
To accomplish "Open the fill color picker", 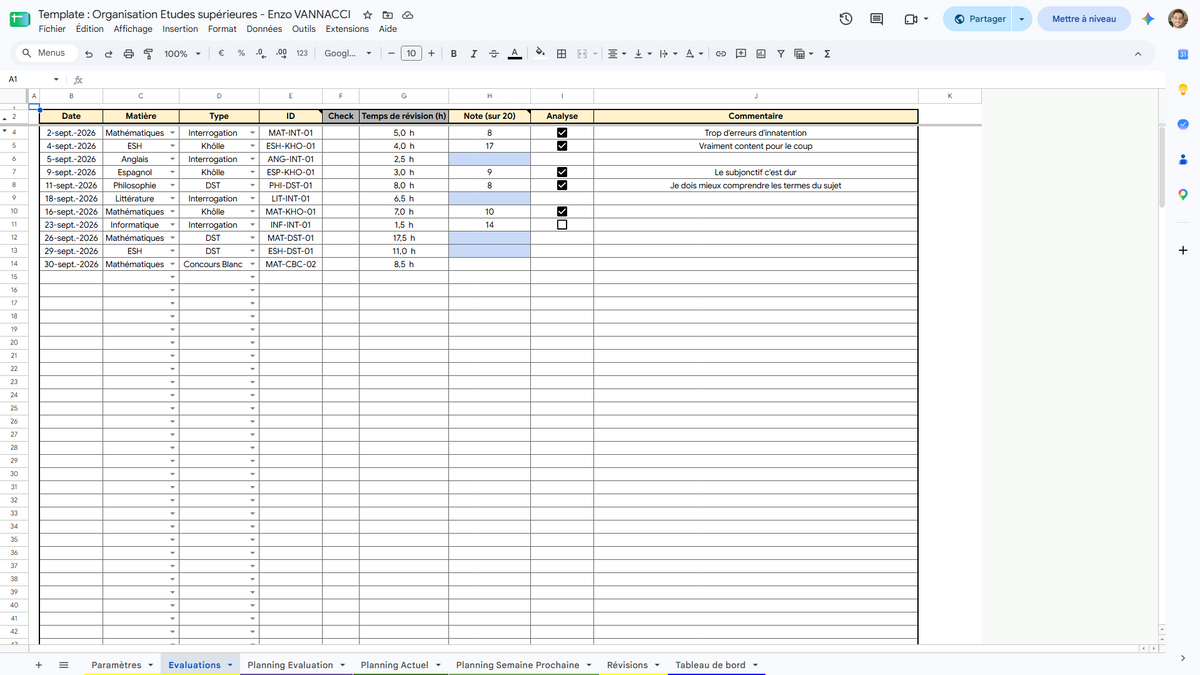I will tap(540, 54).
